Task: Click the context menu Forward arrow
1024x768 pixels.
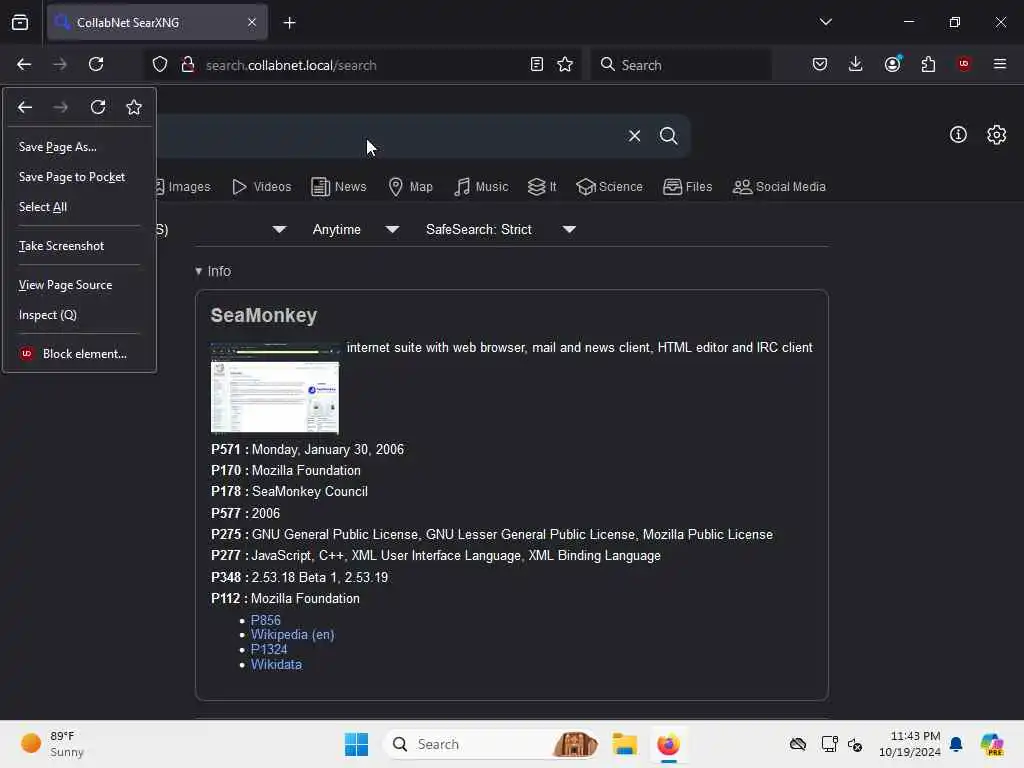Action: pos(61,107)
